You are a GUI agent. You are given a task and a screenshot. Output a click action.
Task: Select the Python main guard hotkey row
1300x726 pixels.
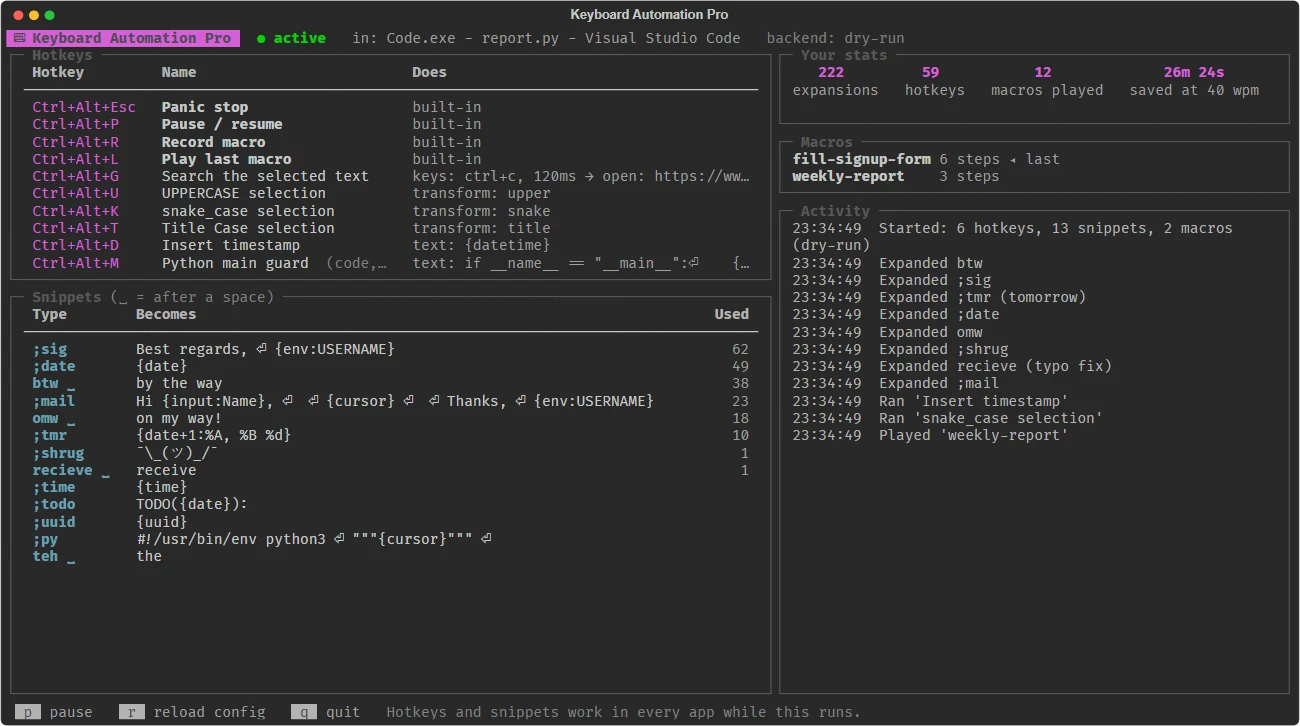pos(391,263)
